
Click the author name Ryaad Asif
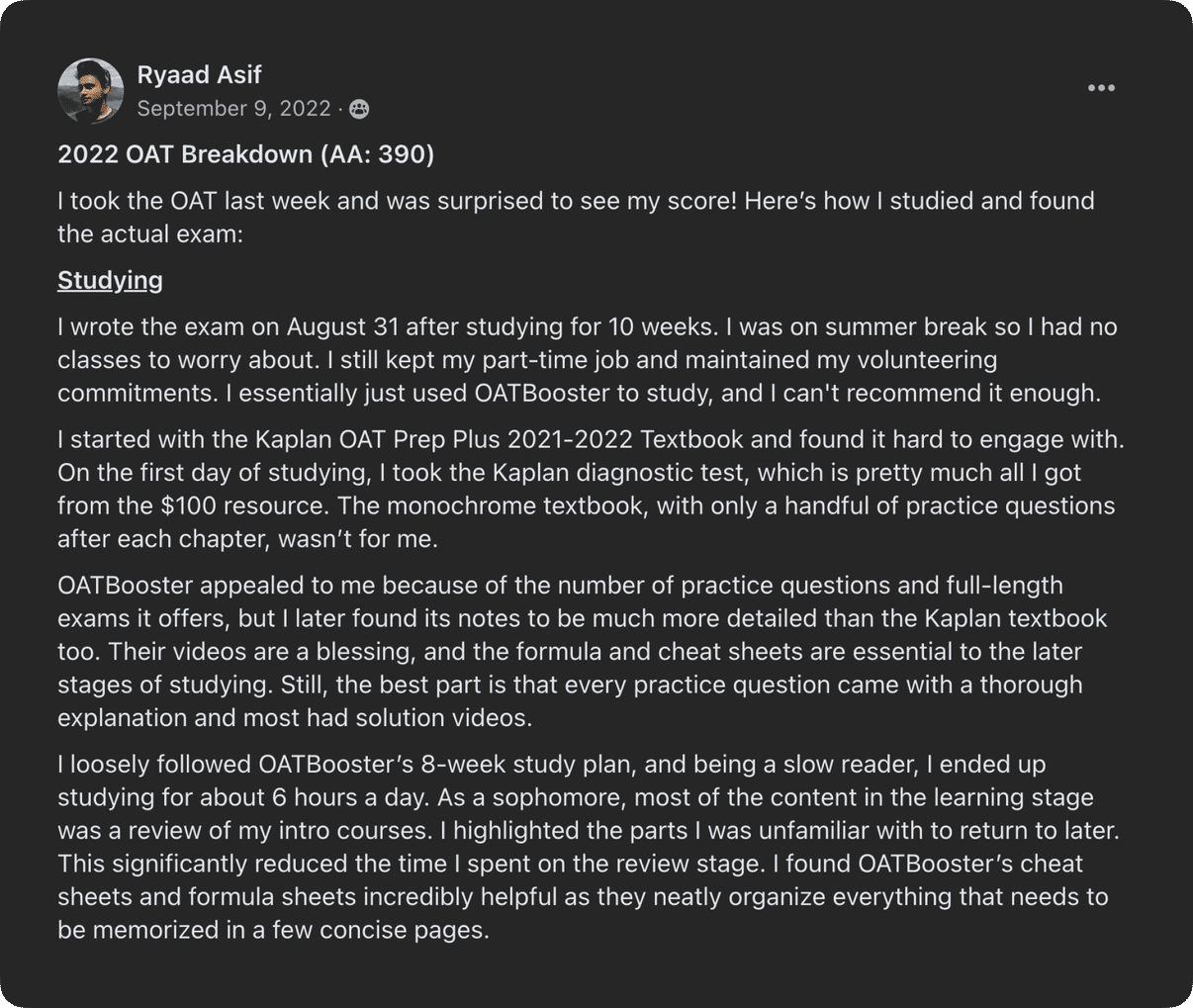coord(199,75)
